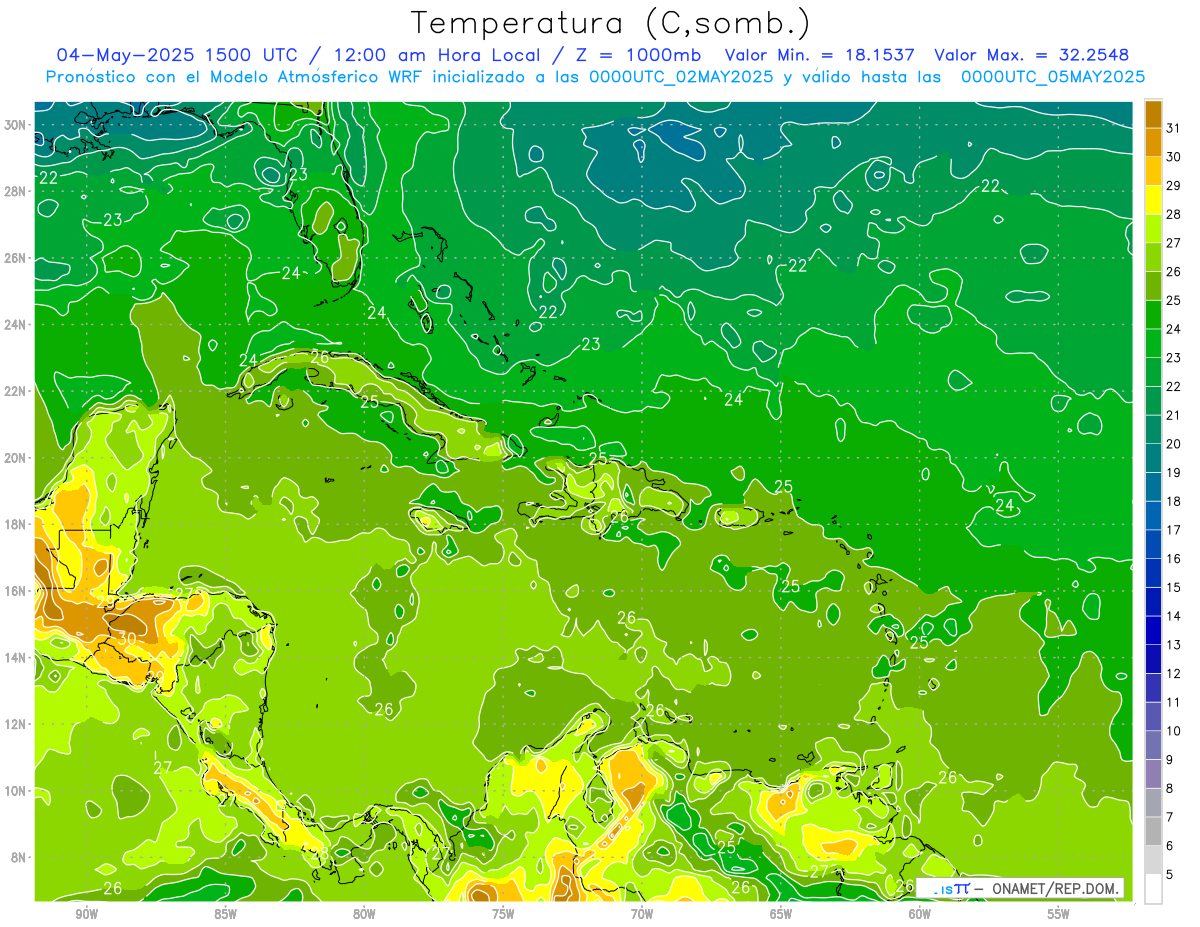The width and height of the screenshot is (1200, 927).
Task: Click the 65W longitude axis label
Action: (x=781, y=914)
